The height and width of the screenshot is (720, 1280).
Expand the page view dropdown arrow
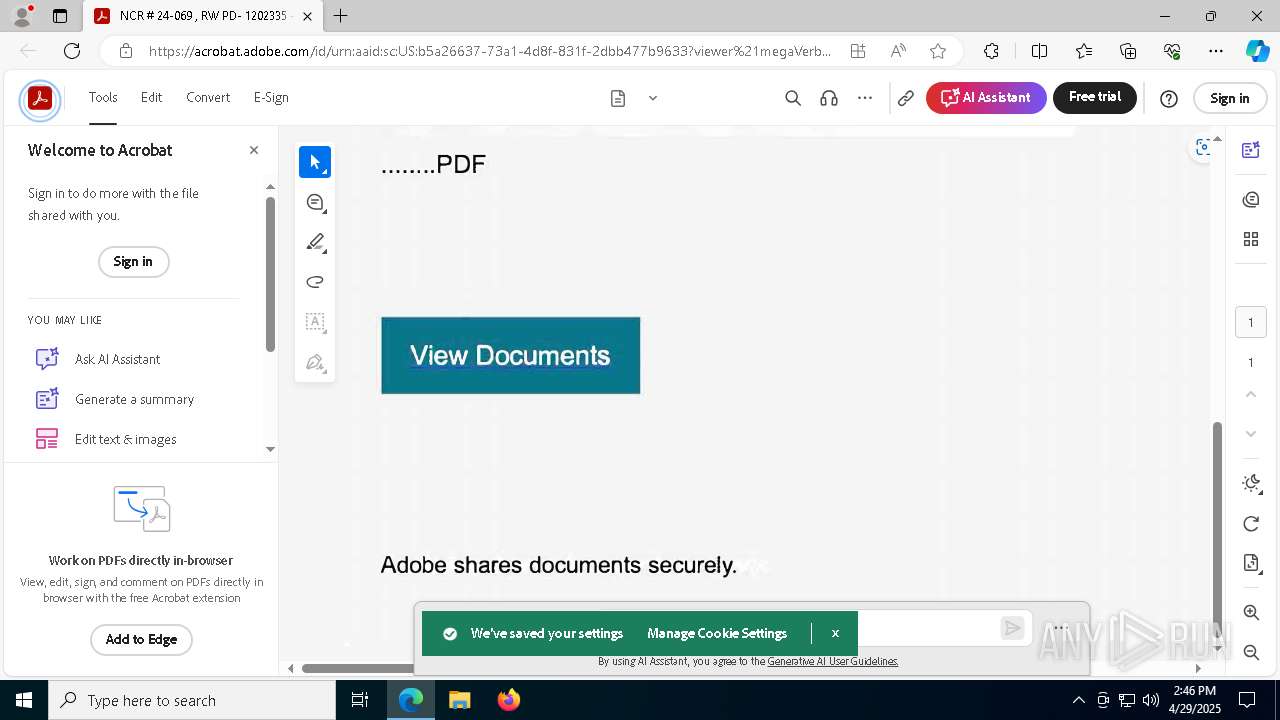(x=653, y=98)
